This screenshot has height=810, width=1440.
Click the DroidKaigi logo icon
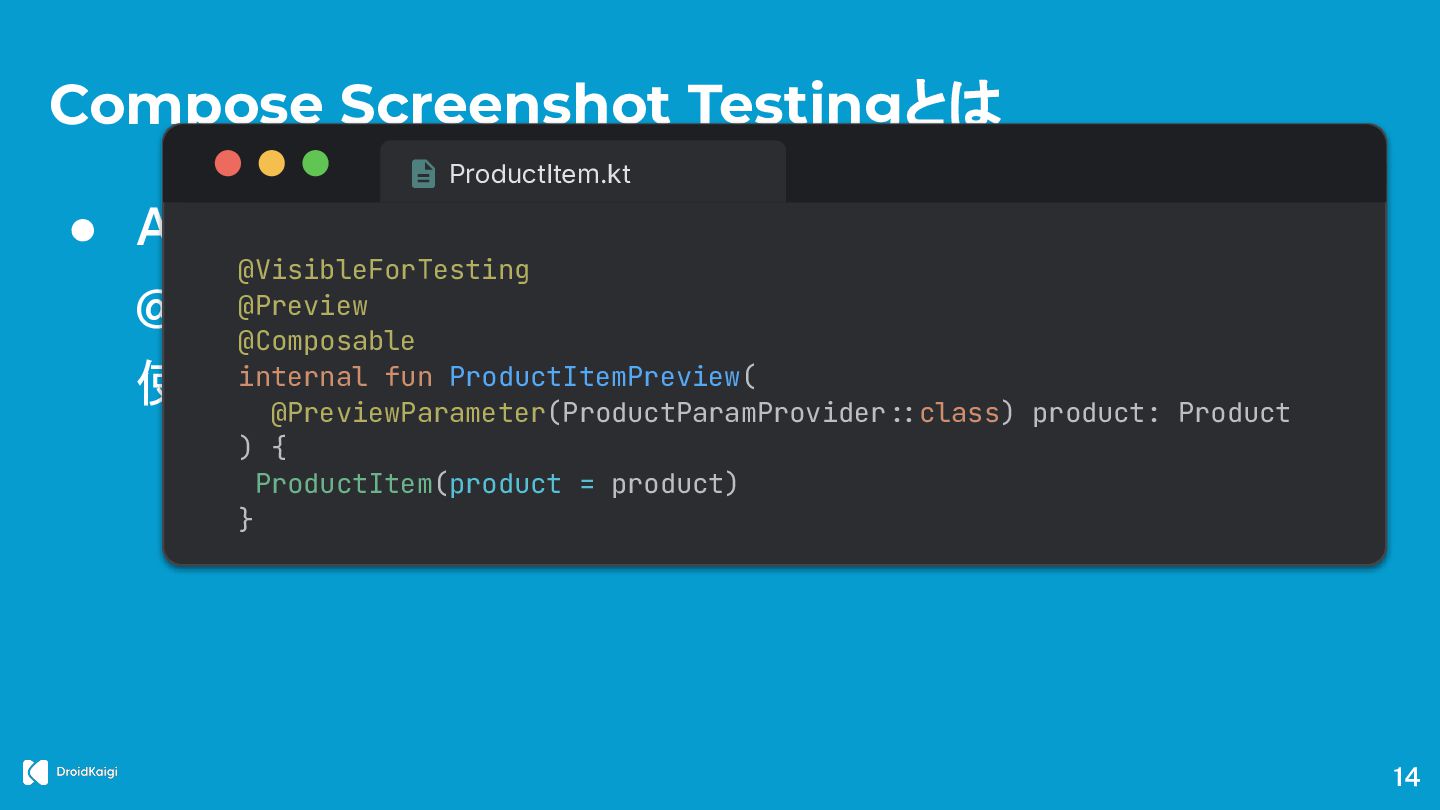click(35, 772)
